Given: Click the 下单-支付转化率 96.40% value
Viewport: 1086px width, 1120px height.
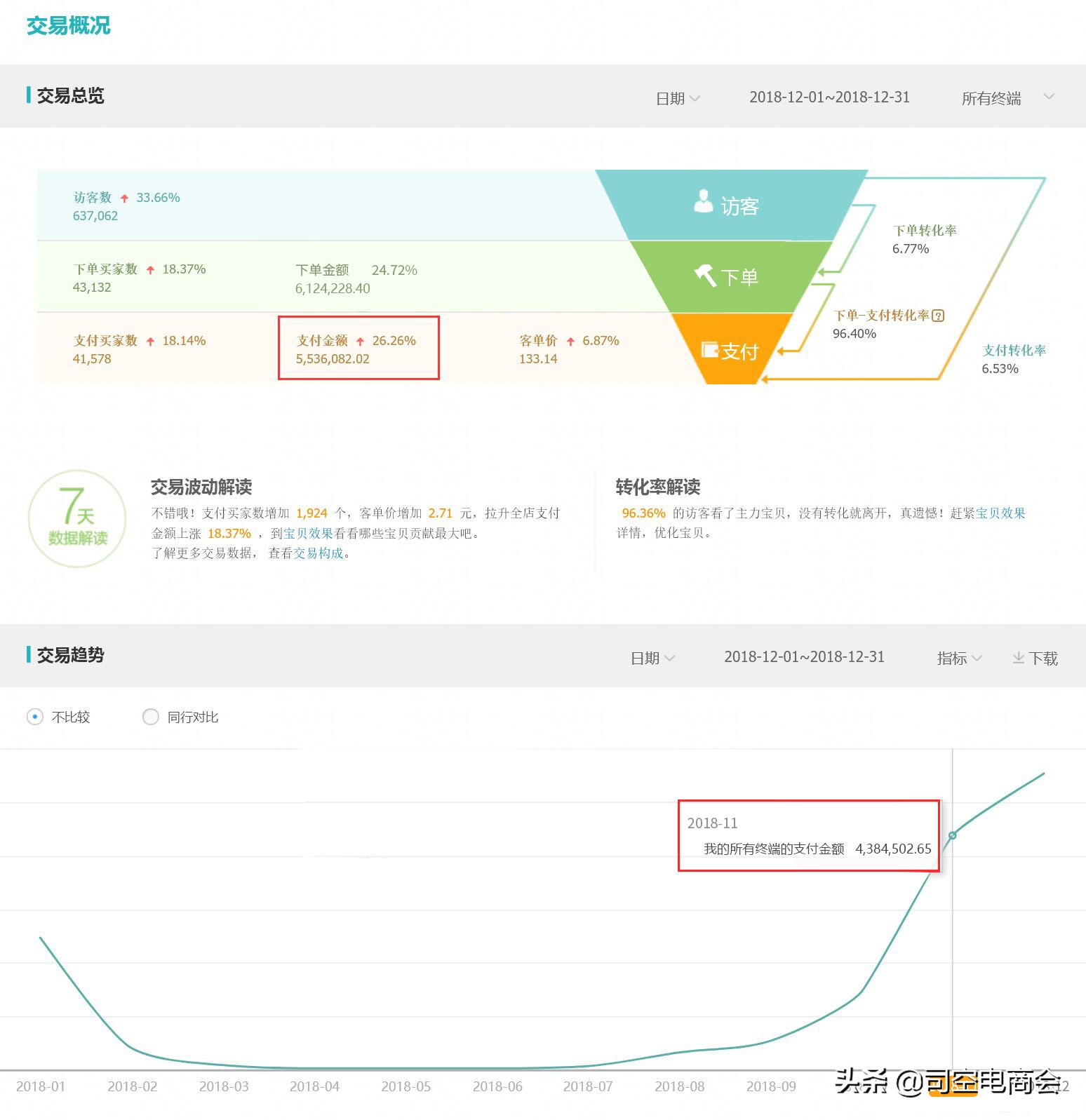Looking at the screenshot, I should coord(854,334).
